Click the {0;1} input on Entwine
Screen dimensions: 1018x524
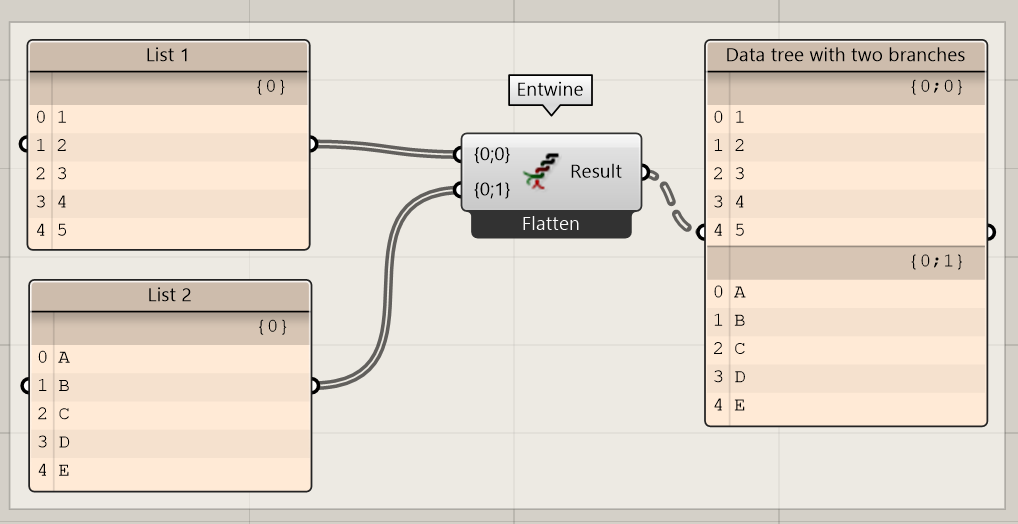point(491,190)
